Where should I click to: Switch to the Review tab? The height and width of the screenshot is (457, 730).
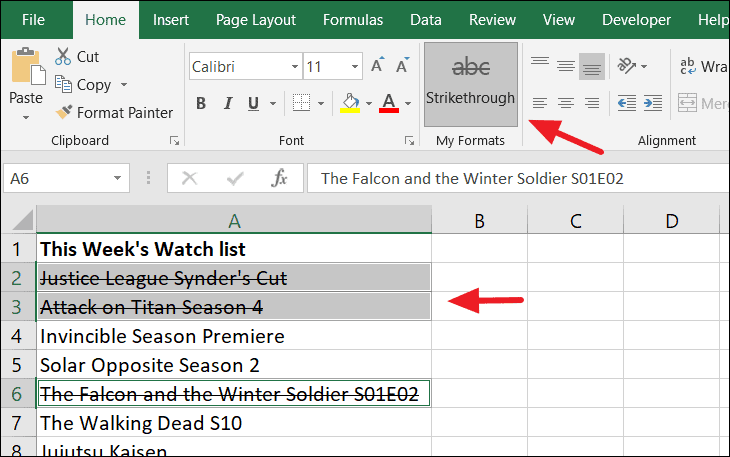pyautogui.click(x=492, y=20)
